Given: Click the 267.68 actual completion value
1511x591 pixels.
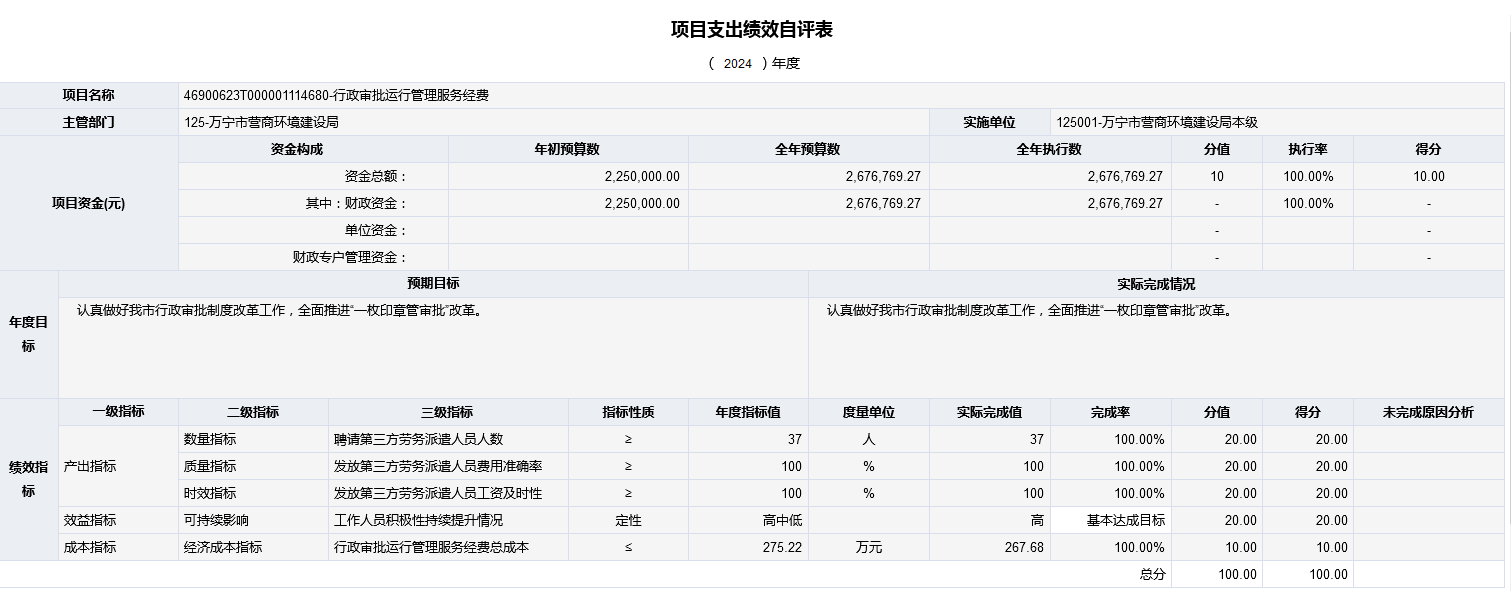Looking at the screenshot, I should (989, 547).
